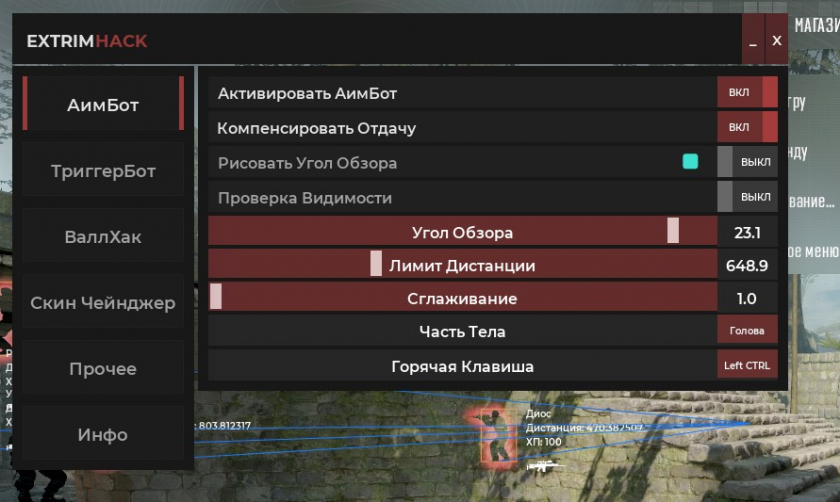Image resolution: width=840 pixels, height=502 pixels.
Task: Click the Угол Обзора slider handle
Action: coord(673,230)
